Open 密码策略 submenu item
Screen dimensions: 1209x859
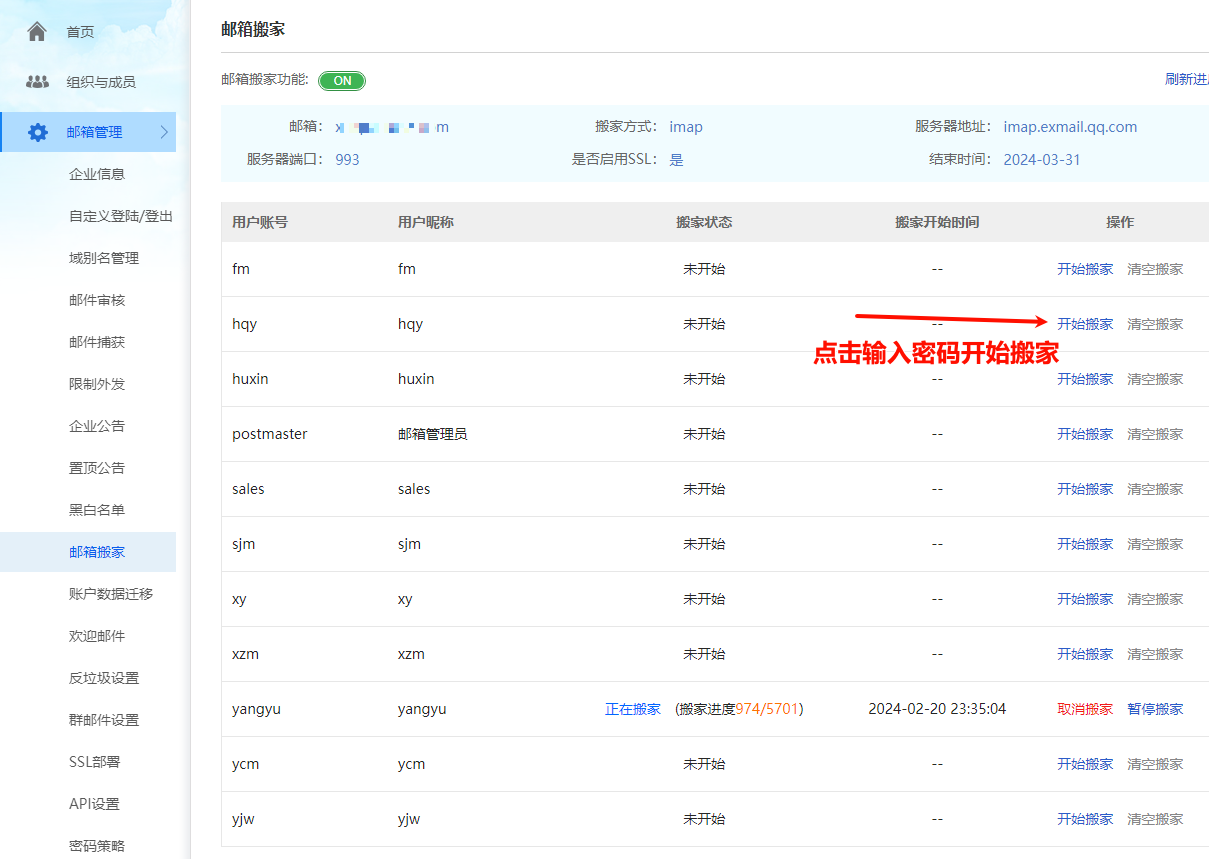97,846
